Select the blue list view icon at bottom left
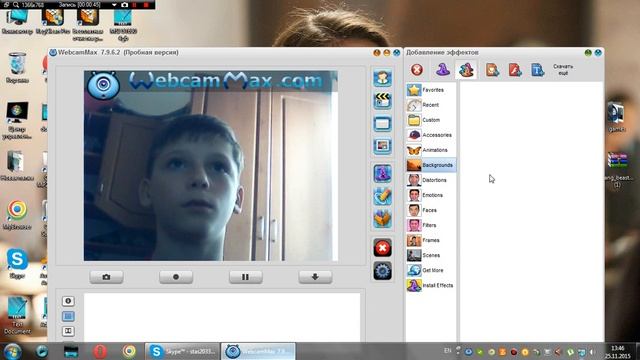The image size is (640, 360). (x=68, y=316)
